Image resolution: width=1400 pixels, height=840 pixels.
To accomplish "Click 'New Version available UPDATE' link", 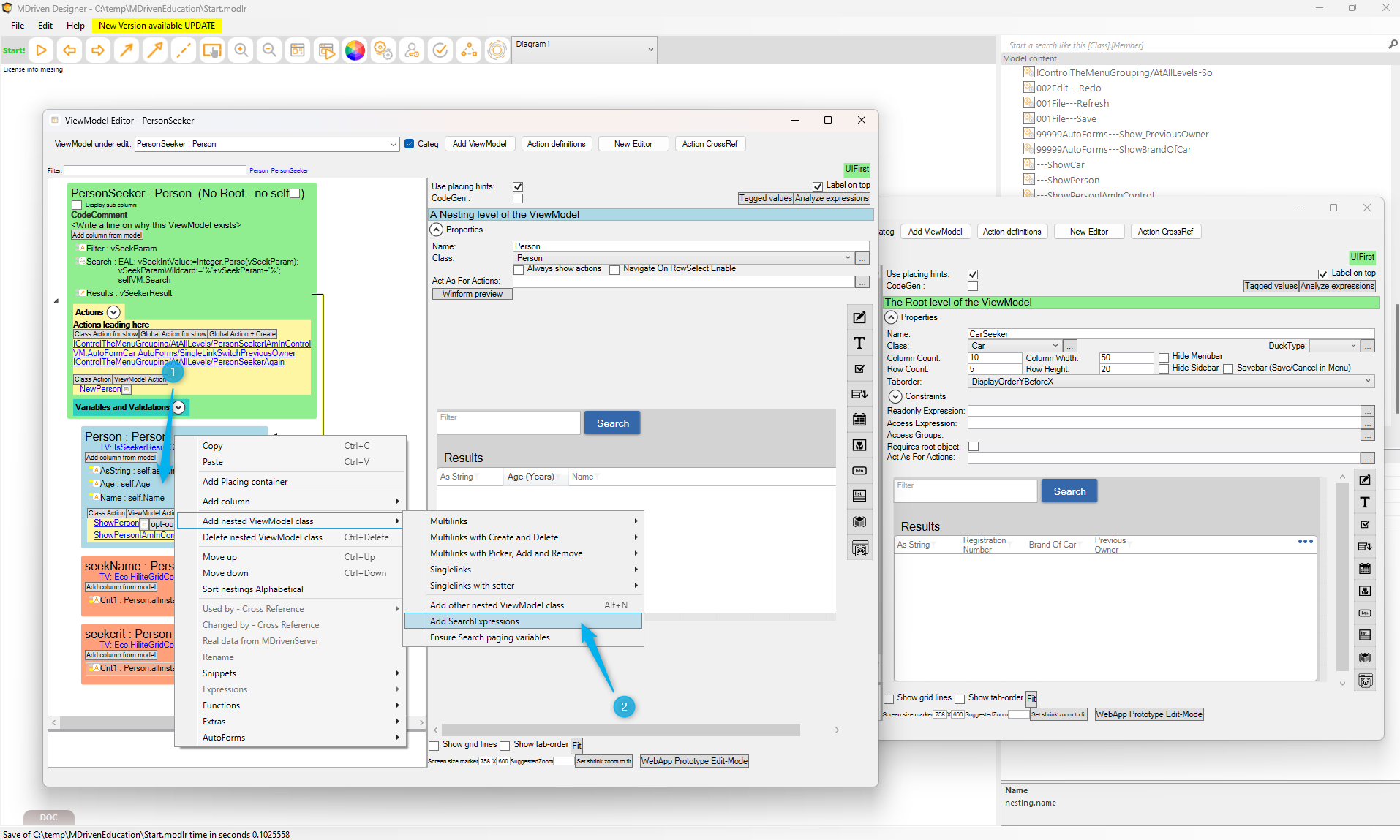I will click(x=157, y=26).
